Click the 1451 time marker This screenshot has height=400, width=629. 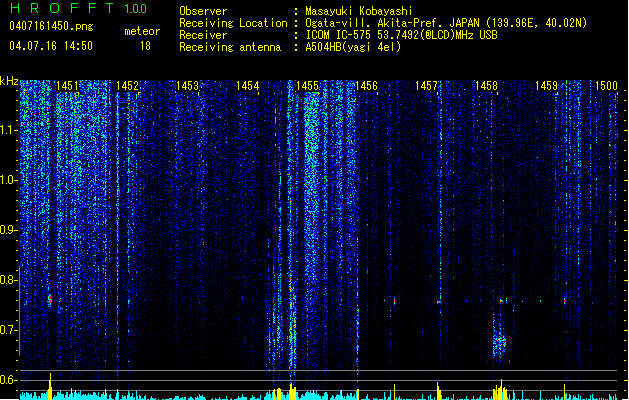click(67, 86)
